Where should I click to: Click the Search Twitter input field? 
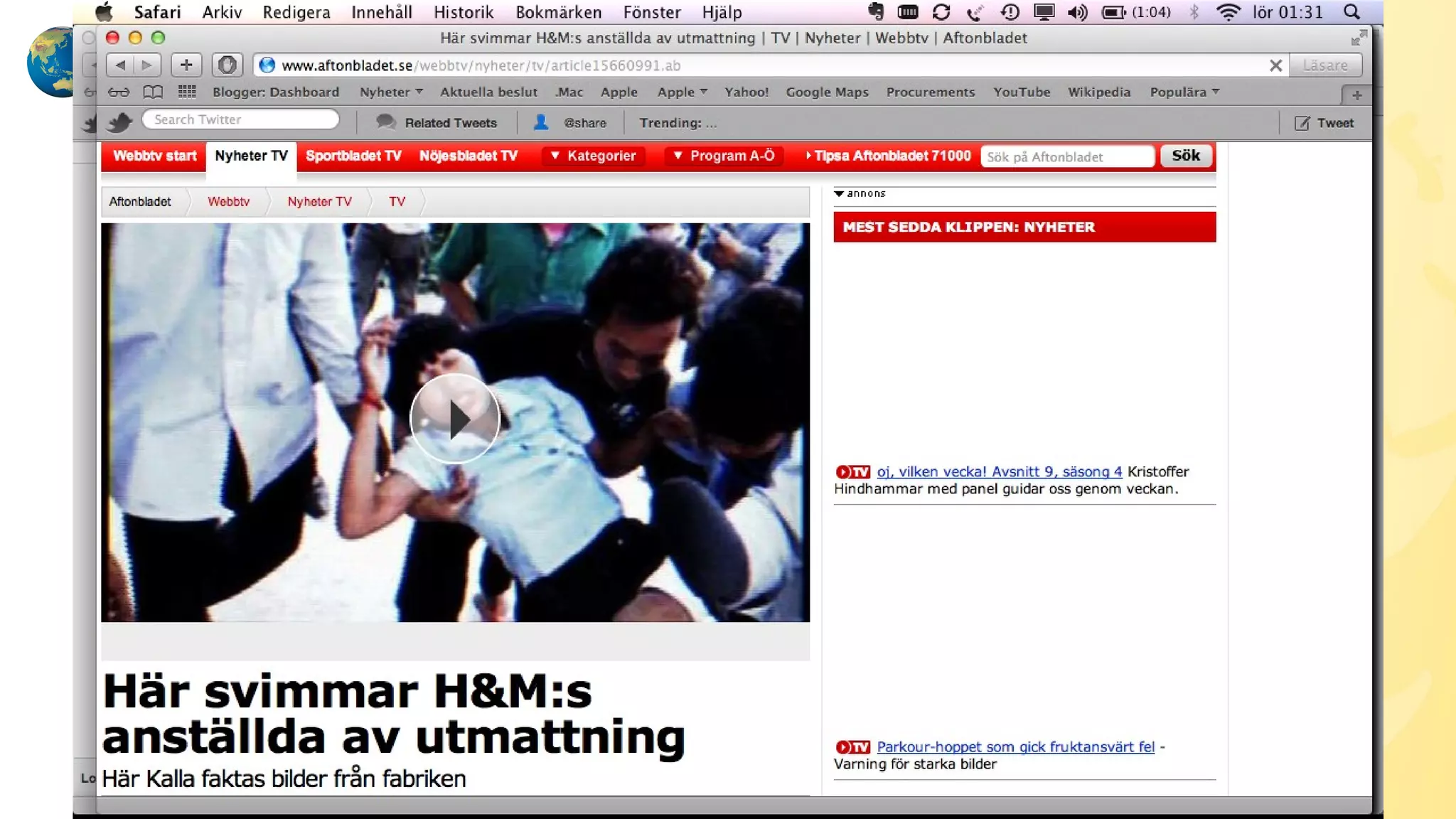pos(240,119)
